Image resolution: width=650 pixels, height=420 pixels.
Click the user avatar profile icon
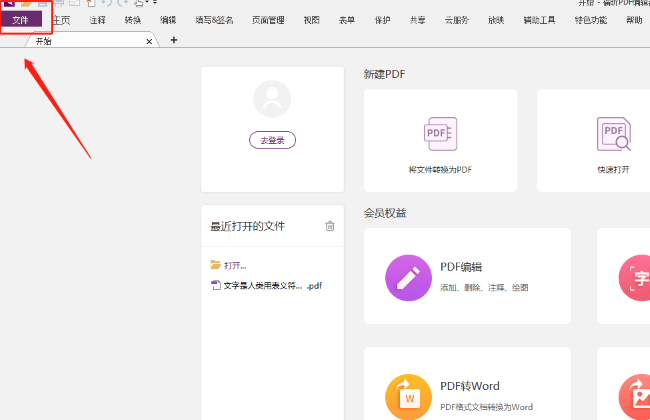pos(272,99)
